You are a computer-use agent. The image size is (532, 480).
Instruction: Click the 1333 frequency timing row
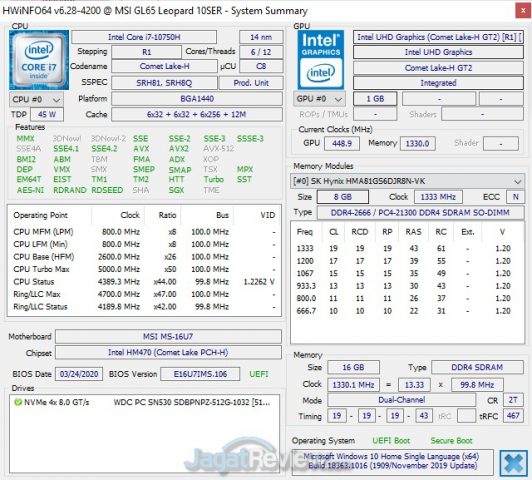407,248
